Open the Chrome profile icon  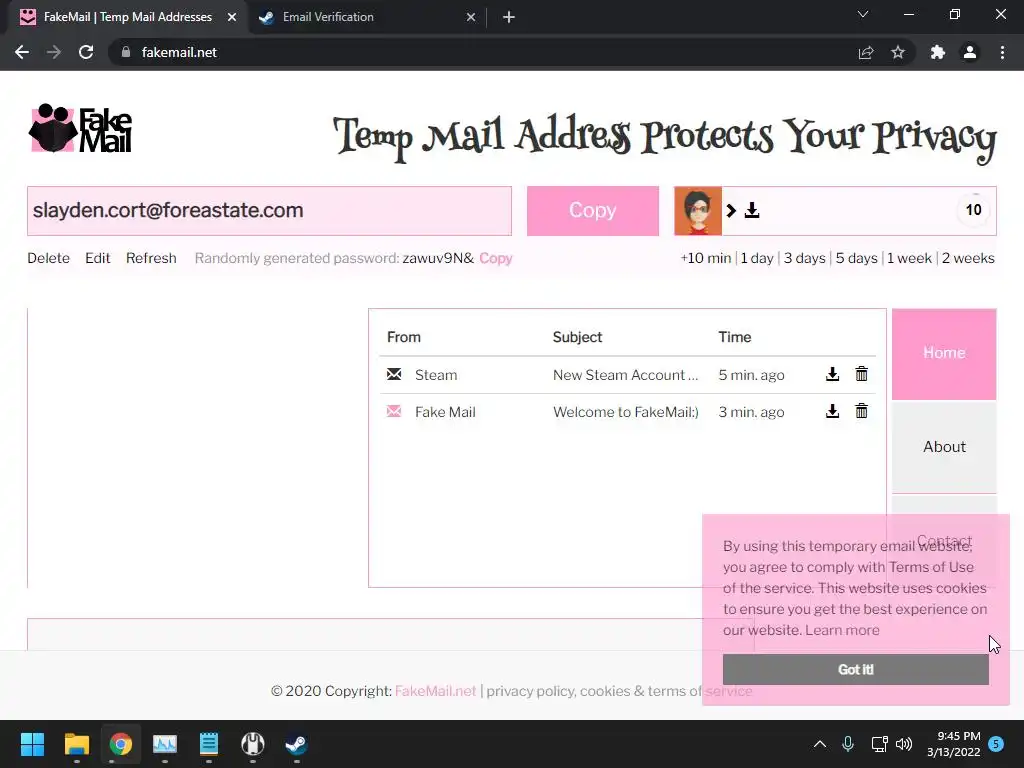970,52
